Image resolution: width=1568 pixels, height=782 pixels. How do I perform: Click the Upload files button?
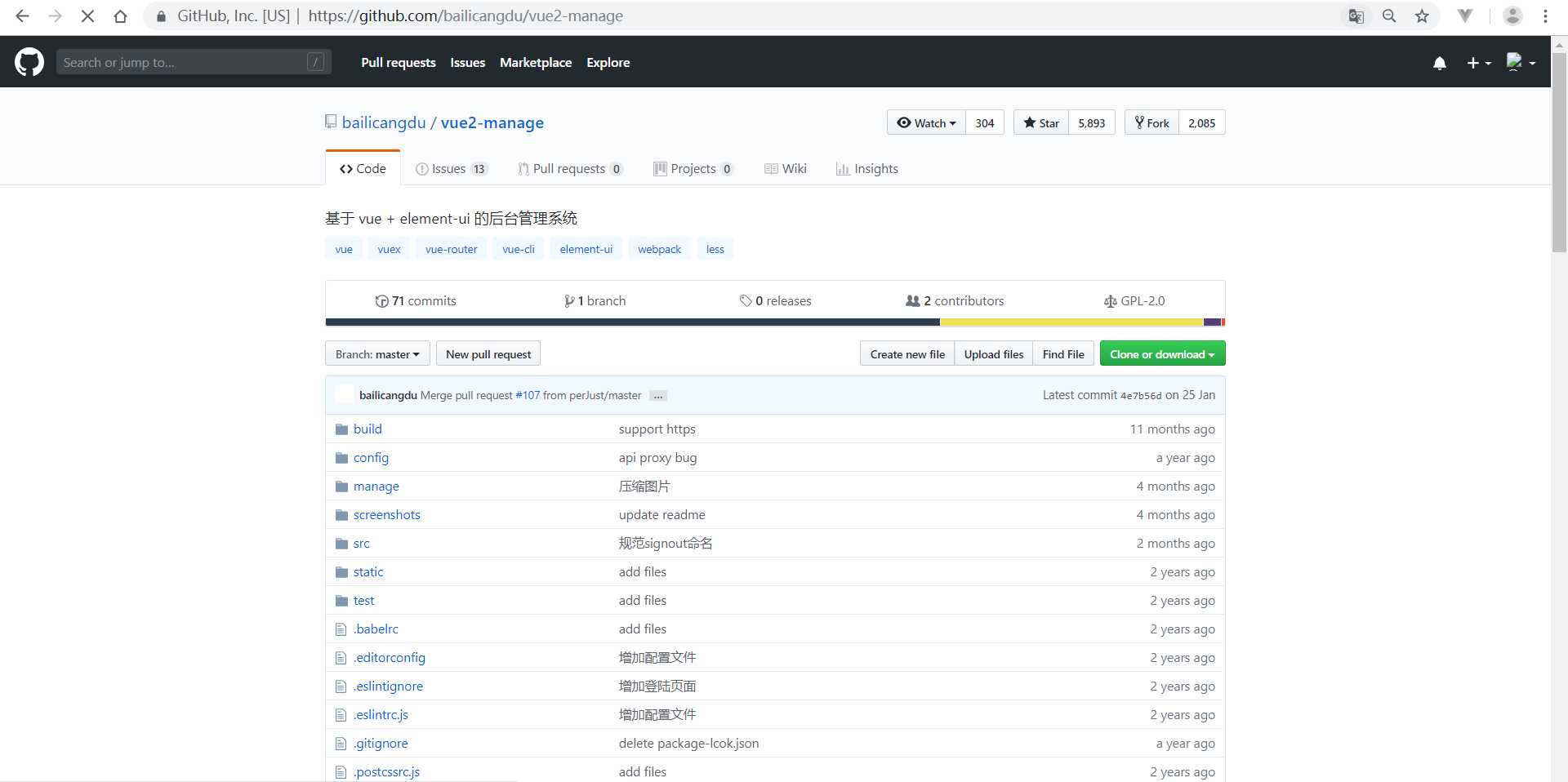pos(994,354)
